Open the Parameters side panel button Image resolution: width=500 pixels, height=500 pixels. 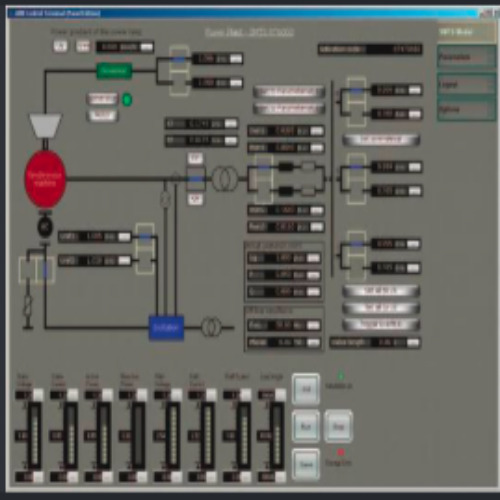tap(466, 57)
